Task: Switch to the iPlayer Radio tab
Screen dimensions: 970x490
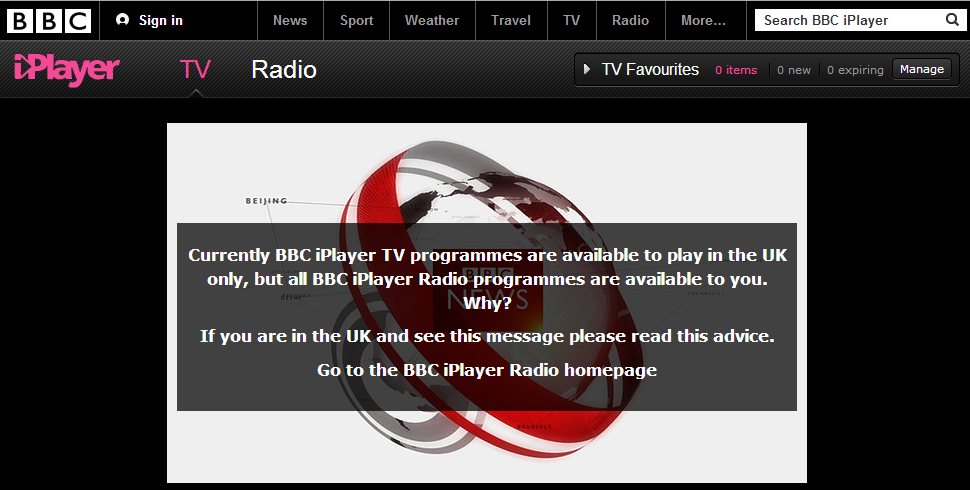Action: coord(284,69)
